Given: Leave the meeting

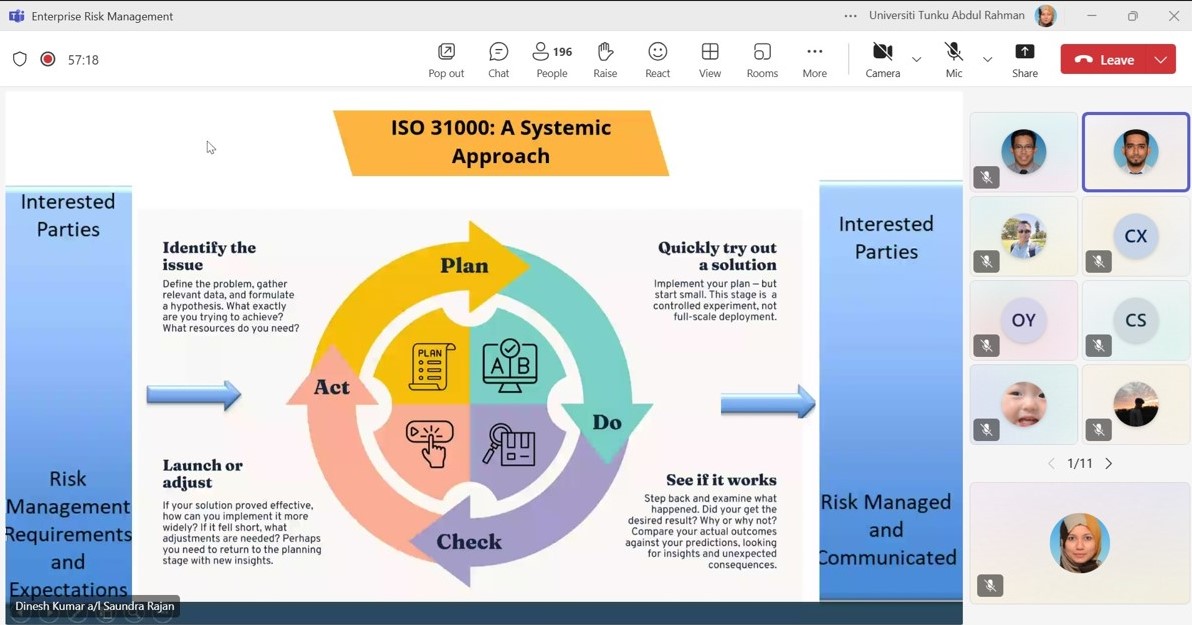Looking at the screenshot, I should click(x=1104, y=60).
